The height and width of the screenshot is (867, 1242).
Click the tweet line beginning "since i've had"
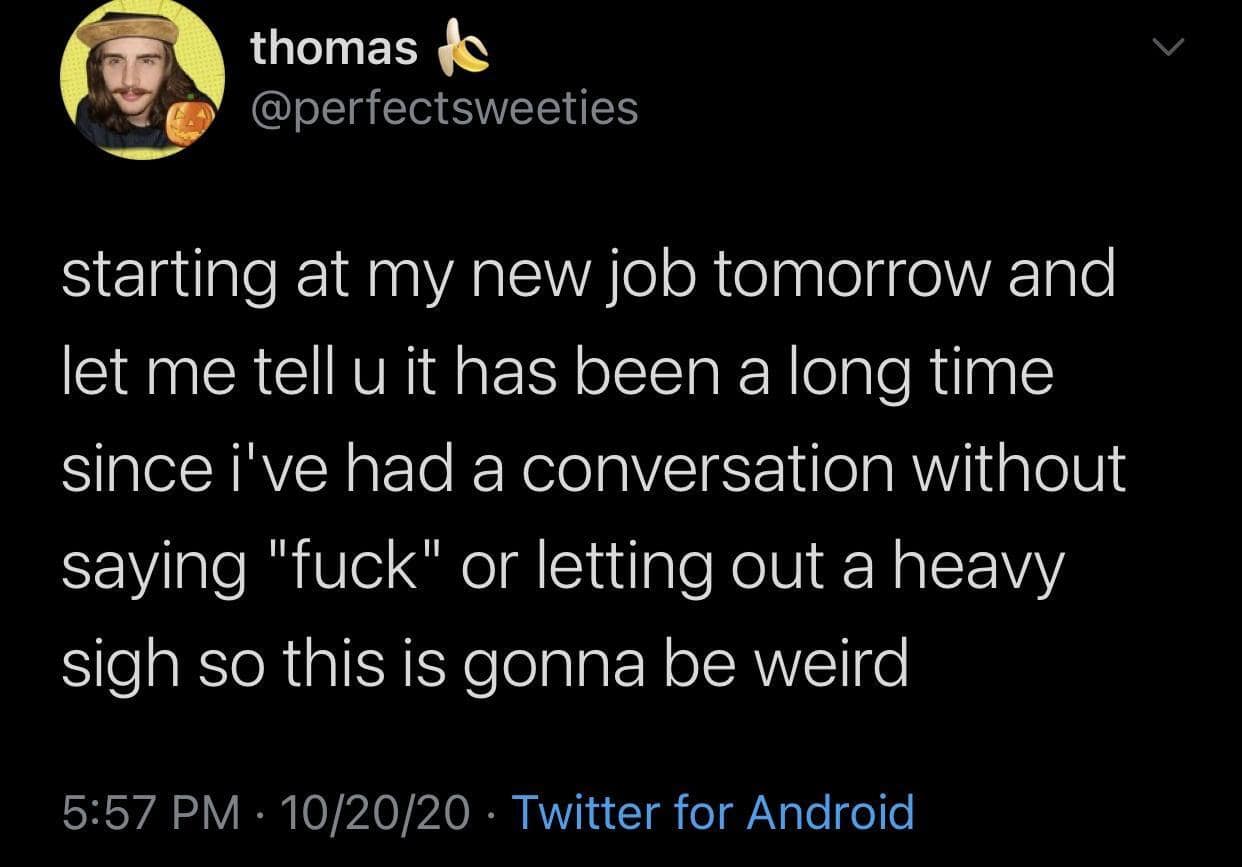pos(593,469)
